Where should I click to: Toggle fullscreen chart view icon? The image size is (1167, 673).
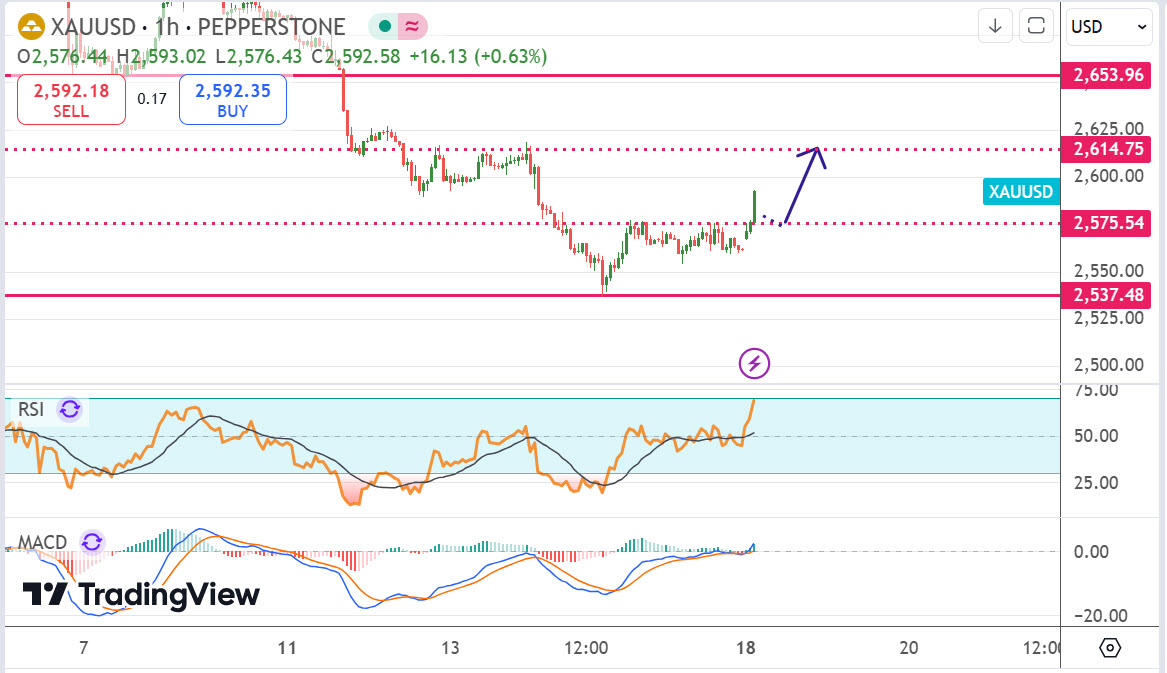click(1037, 27)
